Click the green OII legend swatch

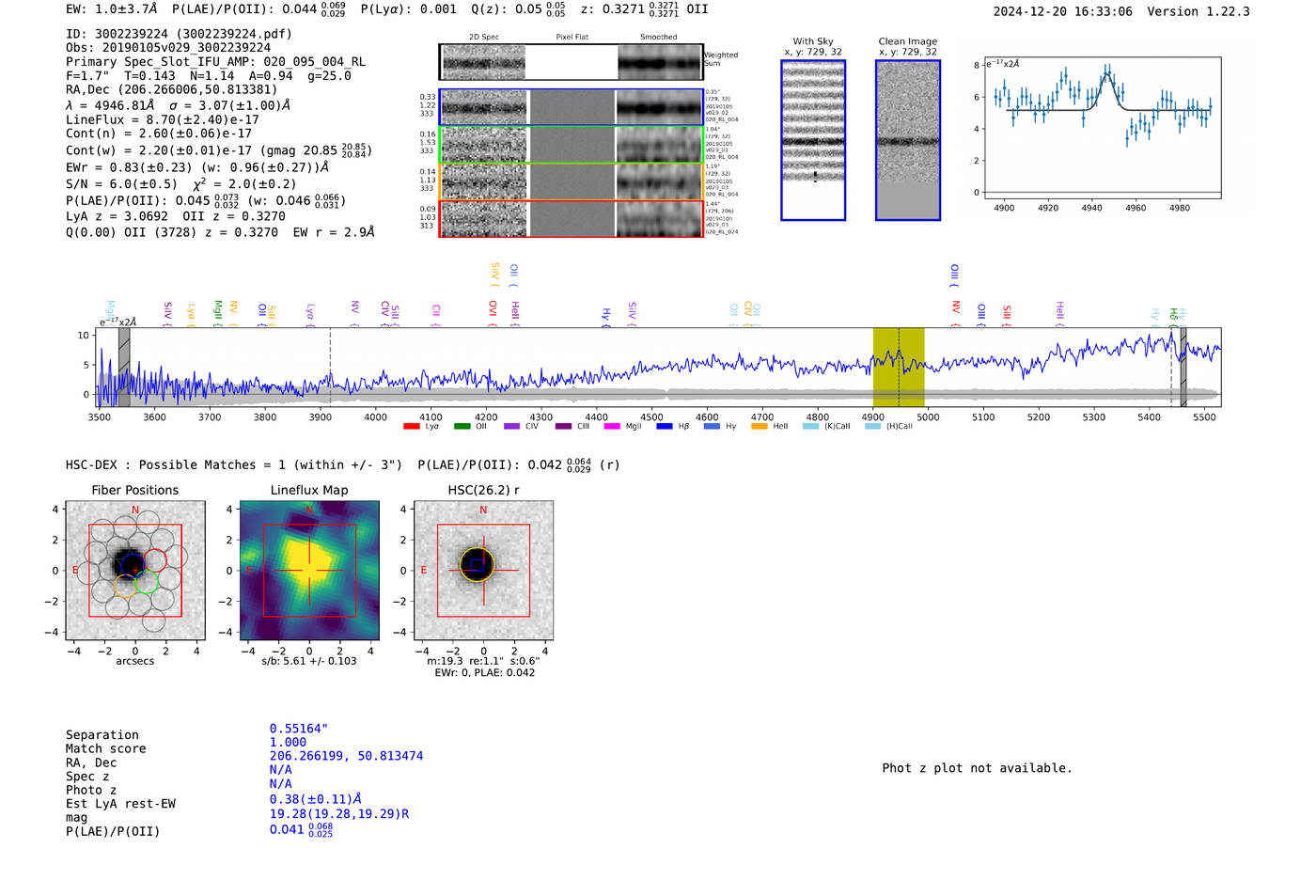[462, 426]
